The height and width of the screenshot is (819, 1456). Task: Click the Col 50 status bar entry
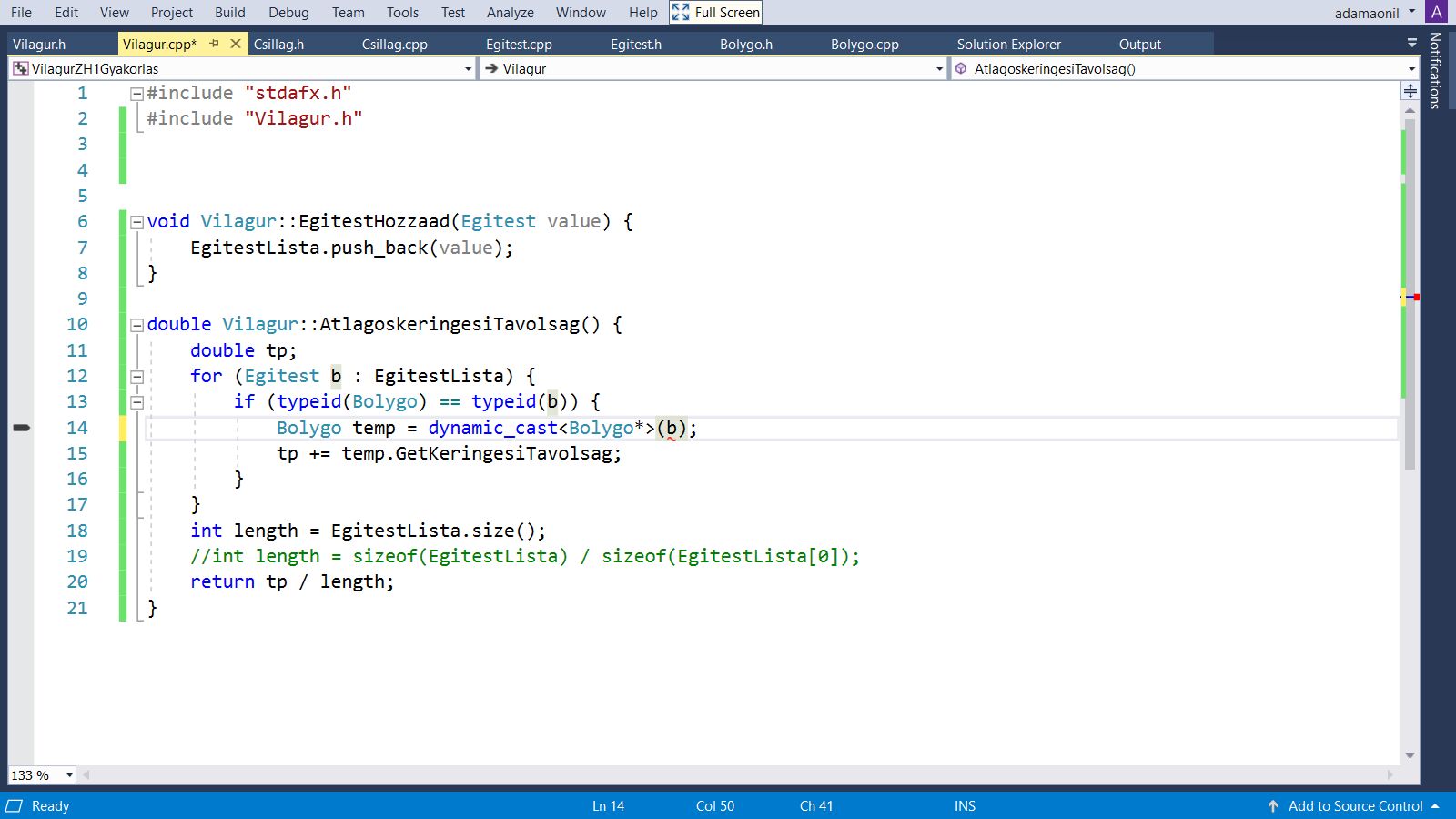coord(714,806)
